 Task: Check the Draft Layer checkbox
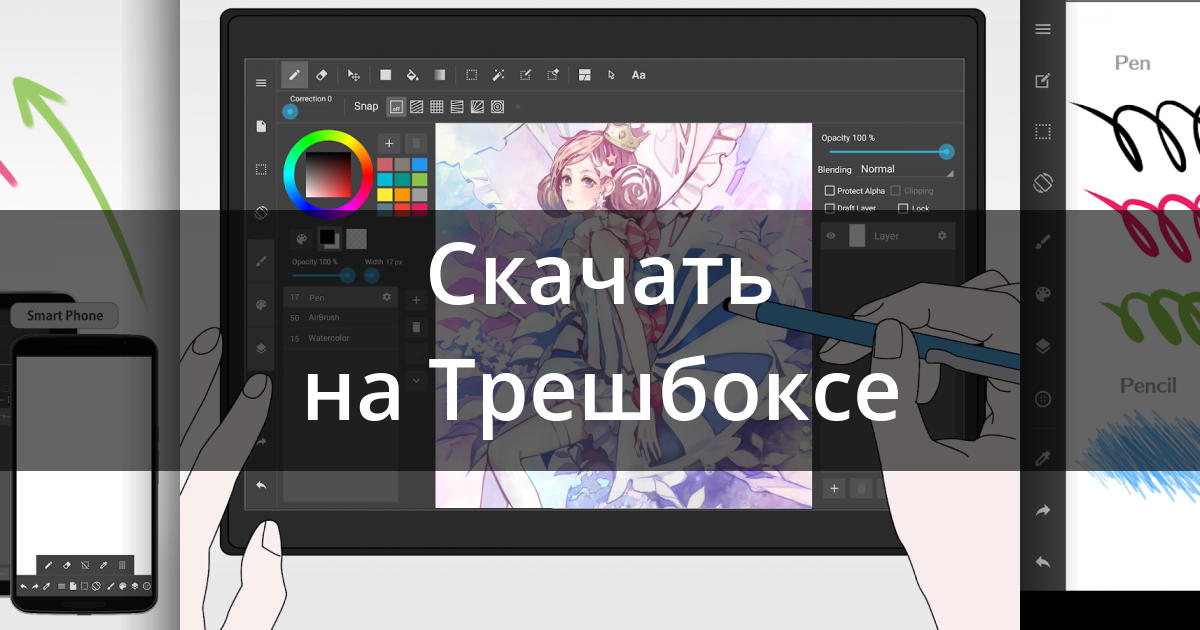(829, 208)
